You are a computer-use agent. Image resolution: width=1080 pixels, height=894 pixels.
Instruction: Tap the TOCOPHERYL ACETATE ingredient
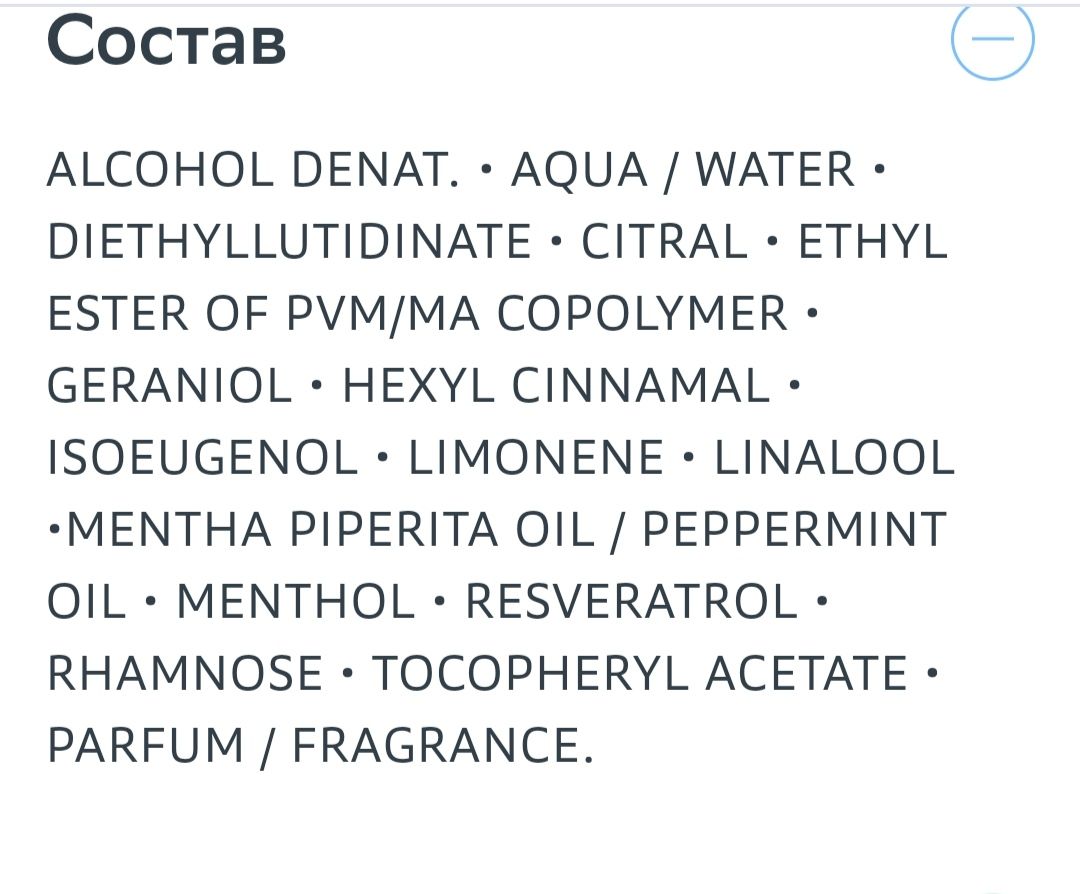[640, 674]
